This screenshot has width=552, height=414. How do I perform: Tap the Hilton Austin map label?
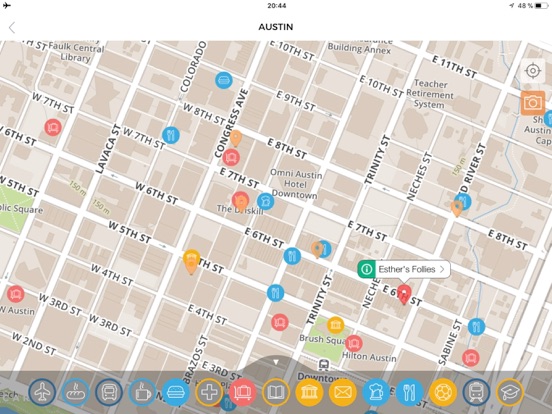pos(369,357)
